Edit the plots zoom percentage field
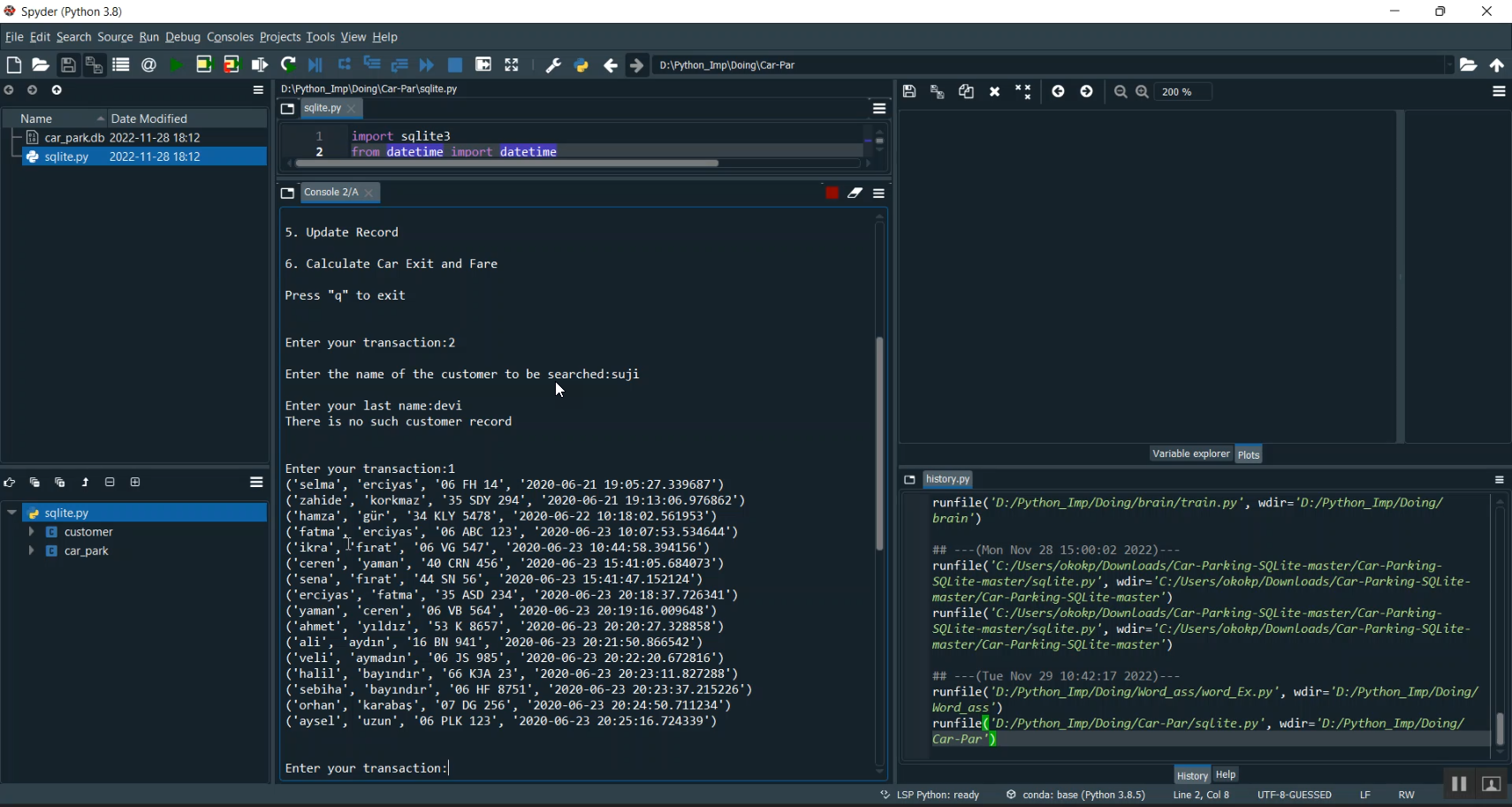1512x807 pixels. 1183,91
